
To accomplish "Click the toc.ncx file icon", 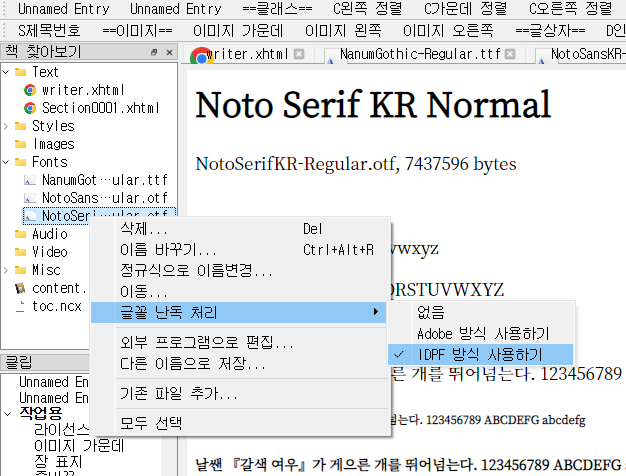I will (20, 306).
